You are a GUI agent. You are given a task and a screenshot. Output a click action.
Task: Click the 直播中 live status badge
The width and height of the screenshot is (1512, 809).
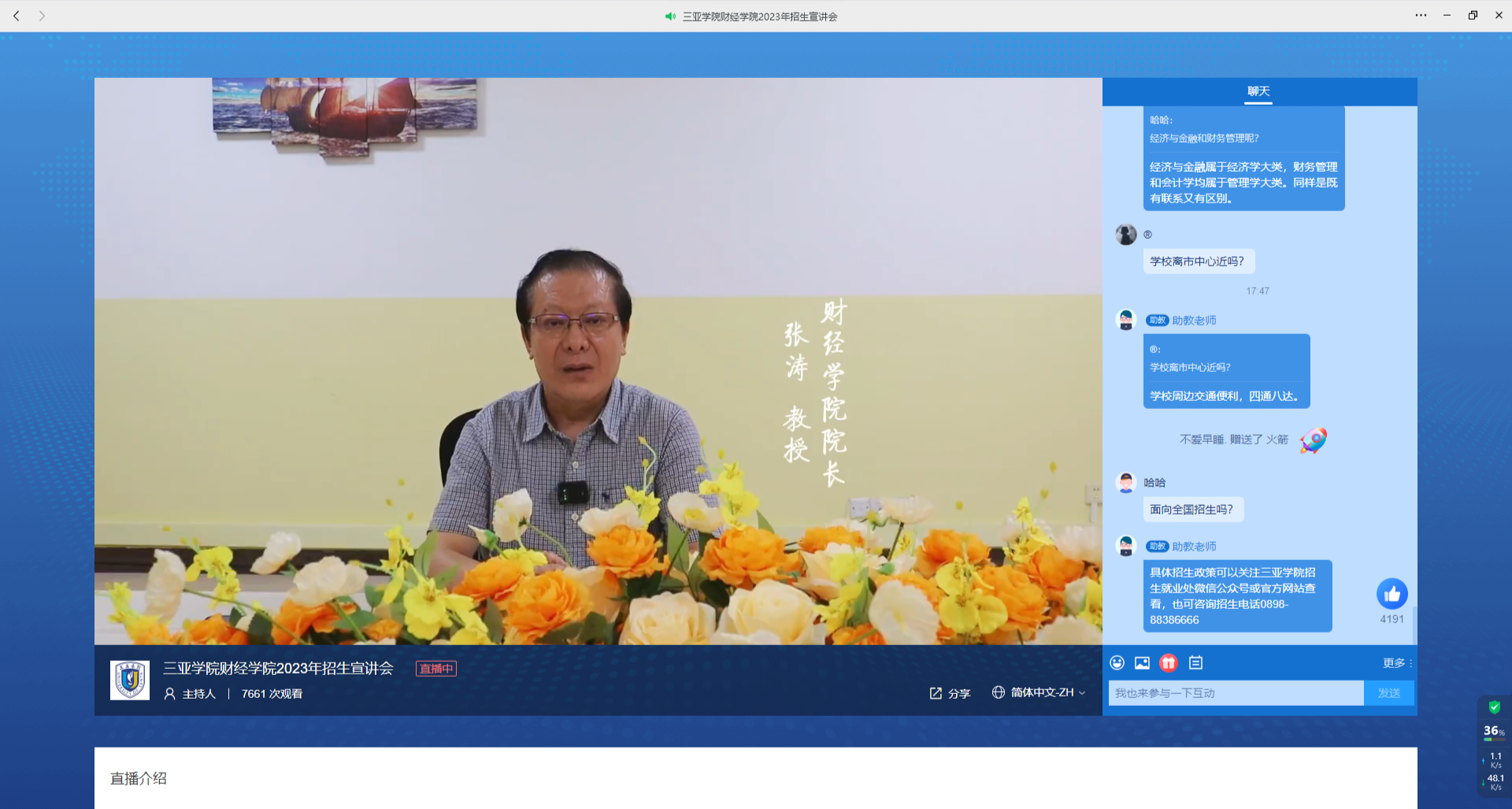click(x=436, y=669)
